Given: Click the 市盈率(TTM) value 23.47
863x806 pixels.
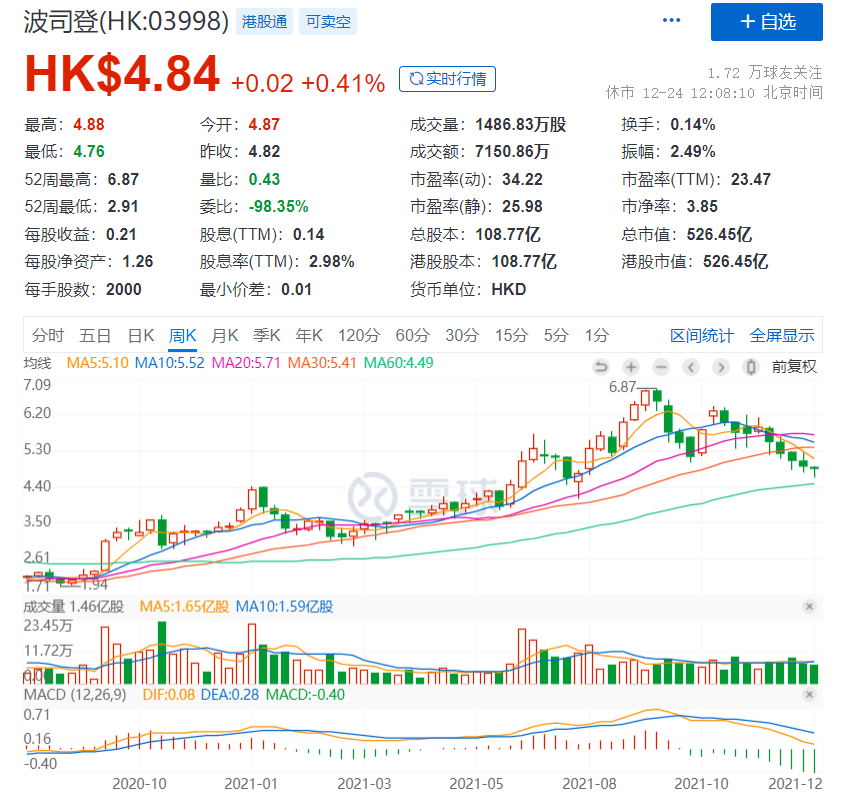Looking at the screenshot, I should (x=751, y=179).
